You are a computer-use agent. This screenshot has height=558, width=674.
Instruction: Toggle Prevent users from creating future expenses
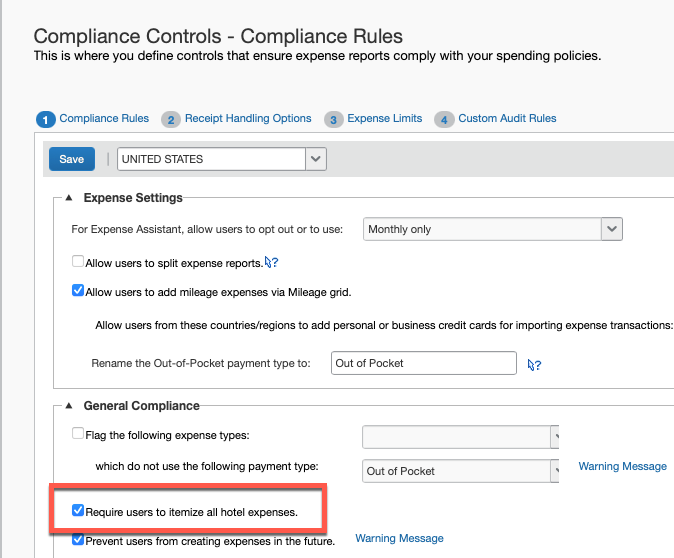pos(78,539)
